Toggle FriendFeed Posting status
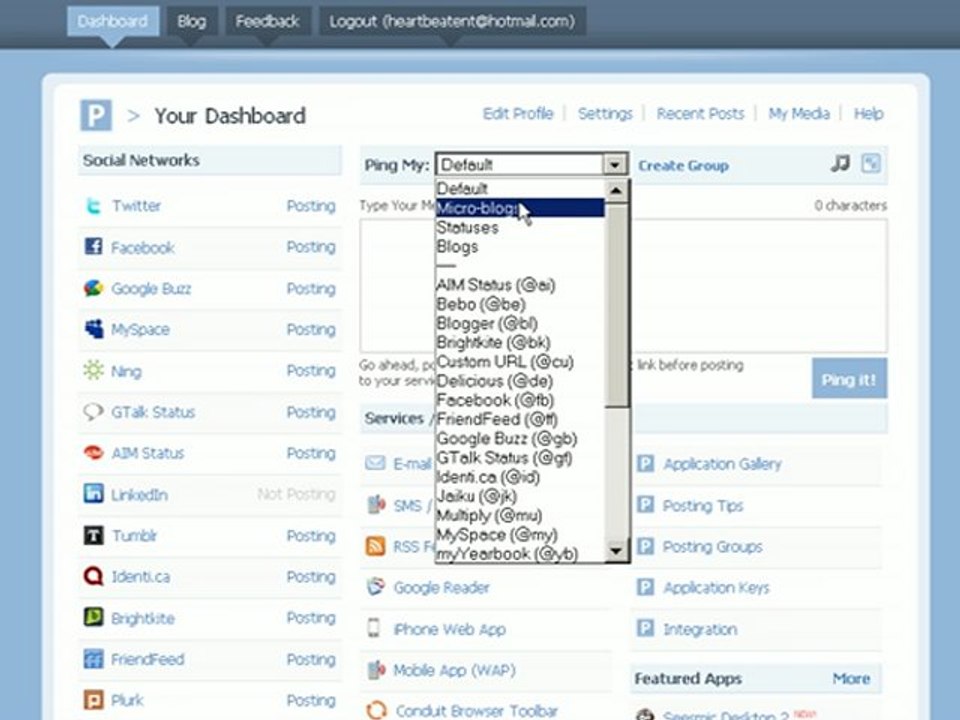 coord(311,659)
